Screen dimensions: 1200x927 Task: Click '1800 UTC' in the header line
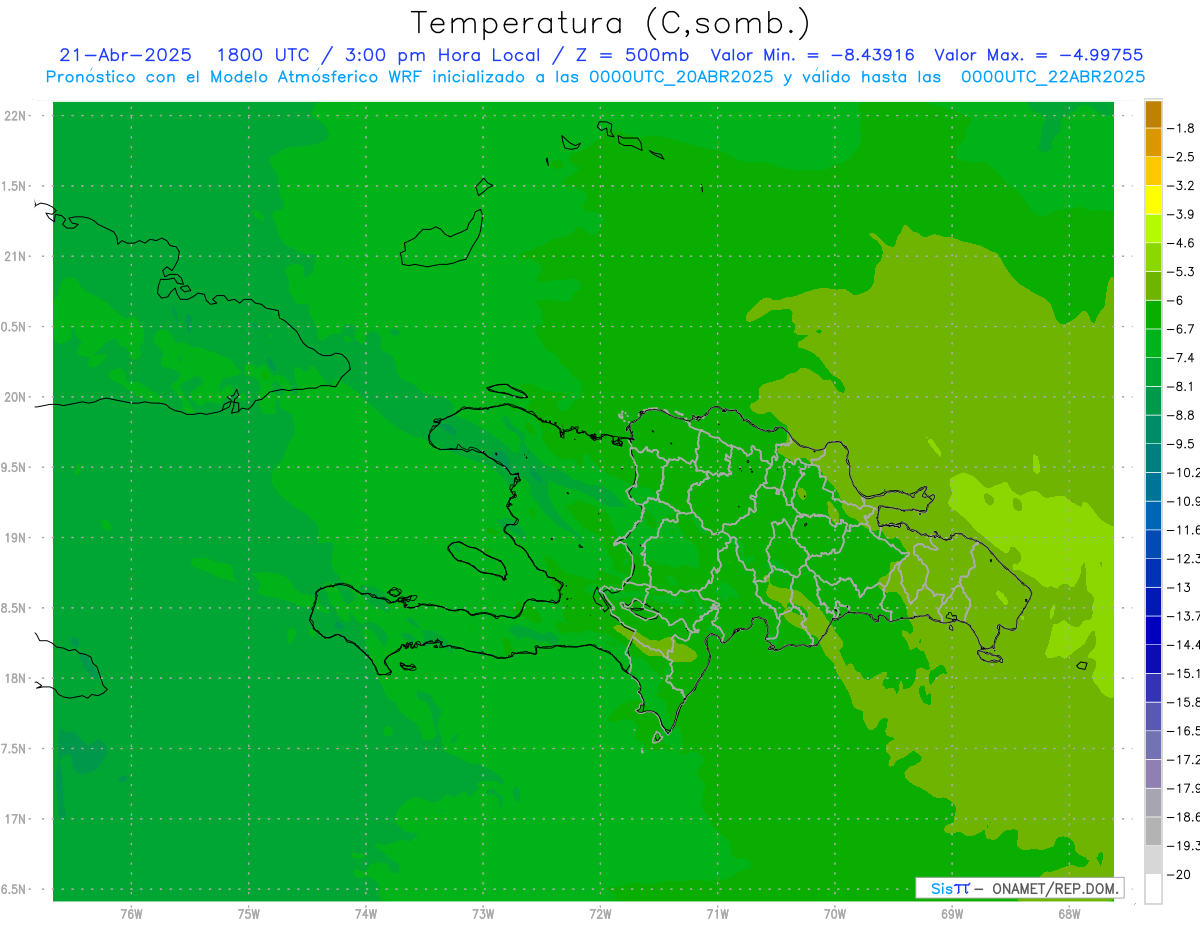(x=263, y=55)
